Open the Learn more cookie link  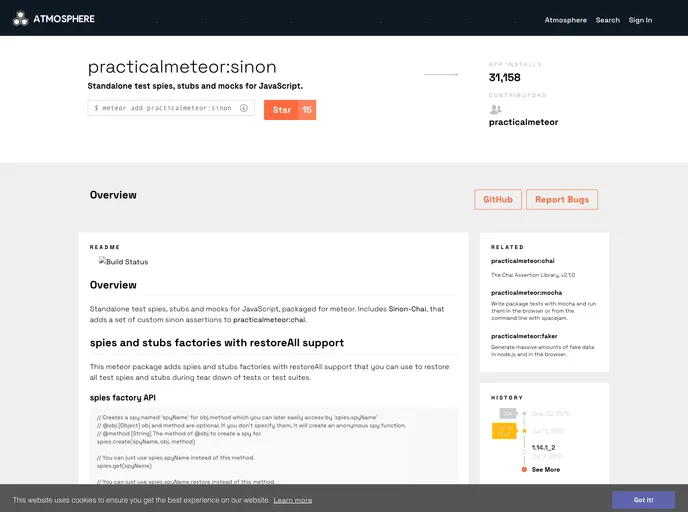click(x=293, y=500)
